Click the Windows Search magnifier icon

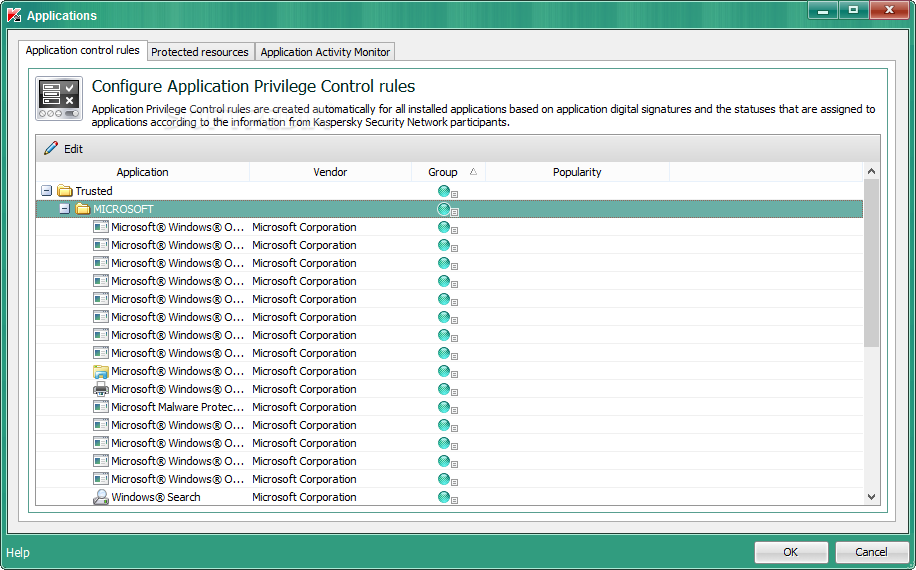pyautogui.click(x=101, y=497)
